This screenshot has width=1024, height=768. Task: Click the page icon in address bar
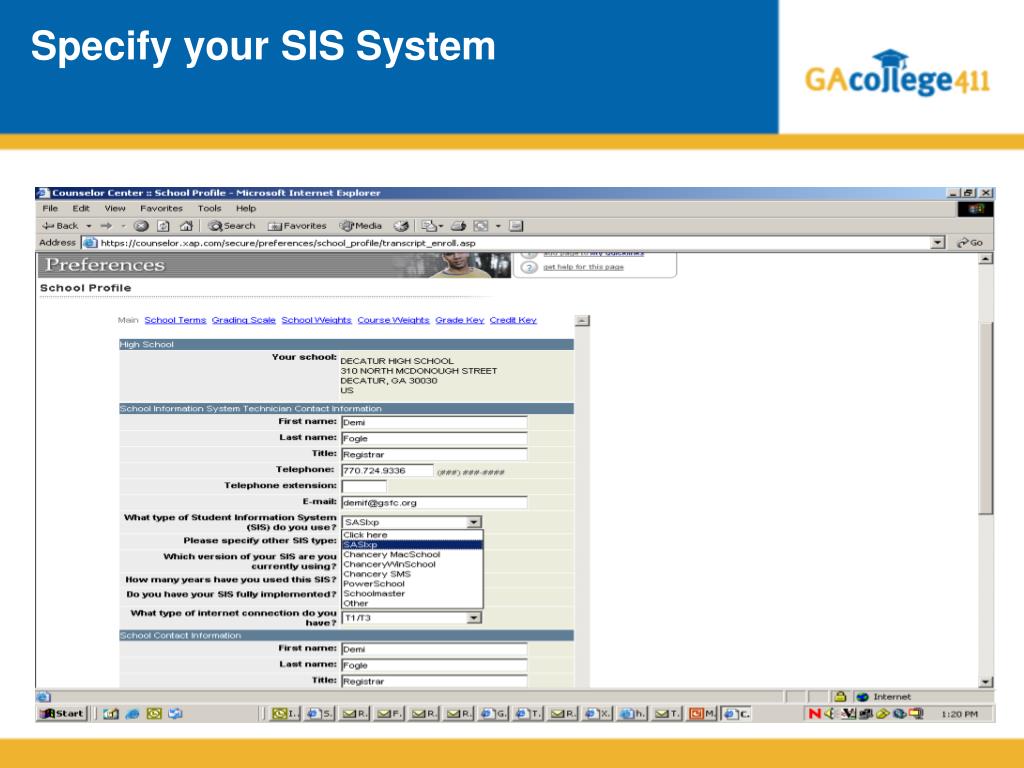pyautogui.click(x=89, y=243)
